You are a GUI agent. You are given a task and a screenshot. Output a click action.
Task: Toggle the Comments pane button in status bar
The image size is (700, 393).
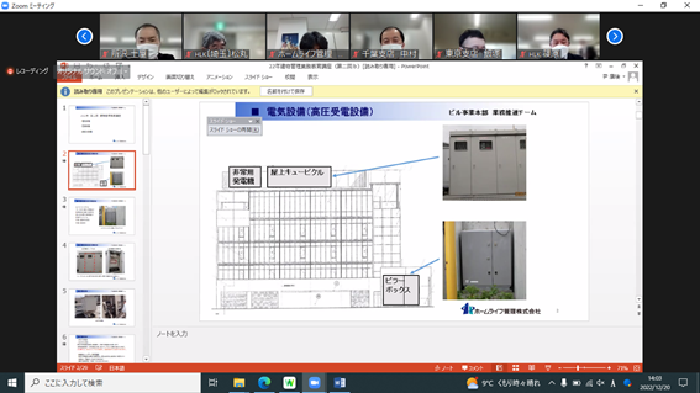[x=472, y=368]
